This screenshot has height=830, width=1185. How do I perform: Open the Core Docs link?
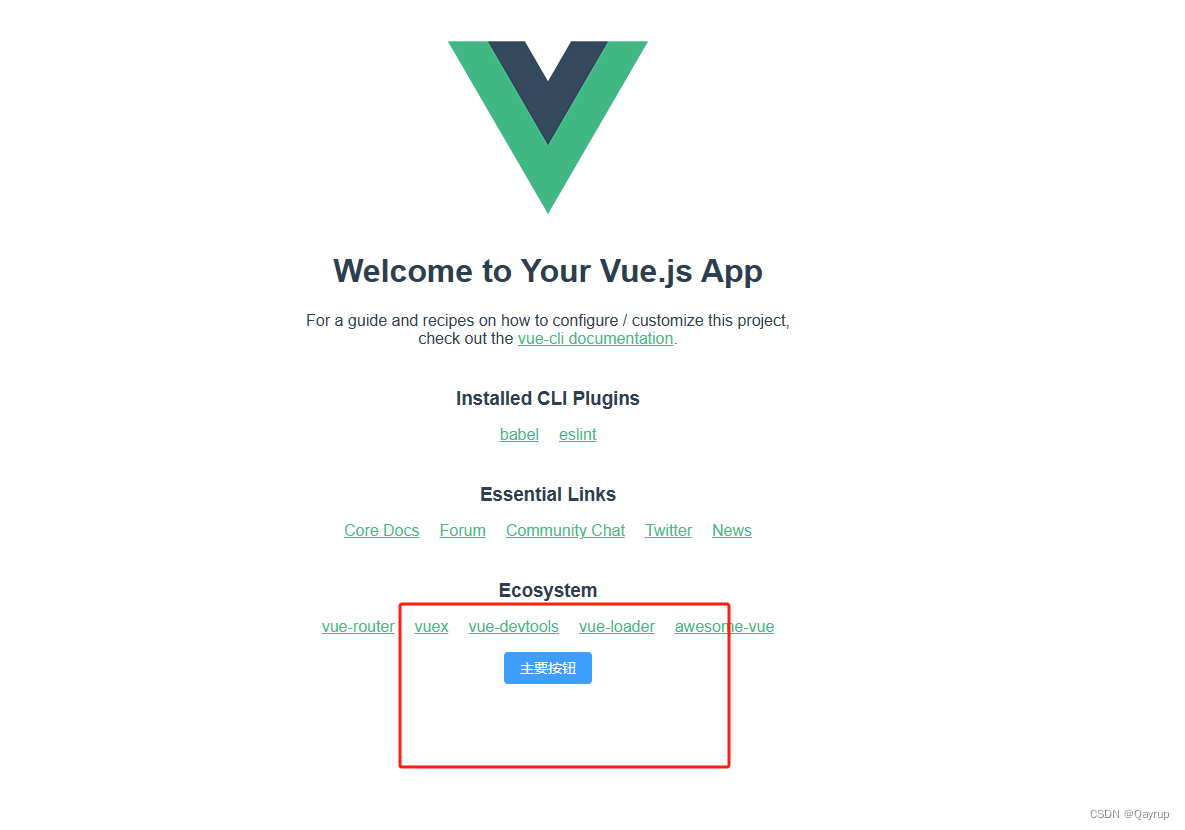pyautogui.click(x=382, y=531)
